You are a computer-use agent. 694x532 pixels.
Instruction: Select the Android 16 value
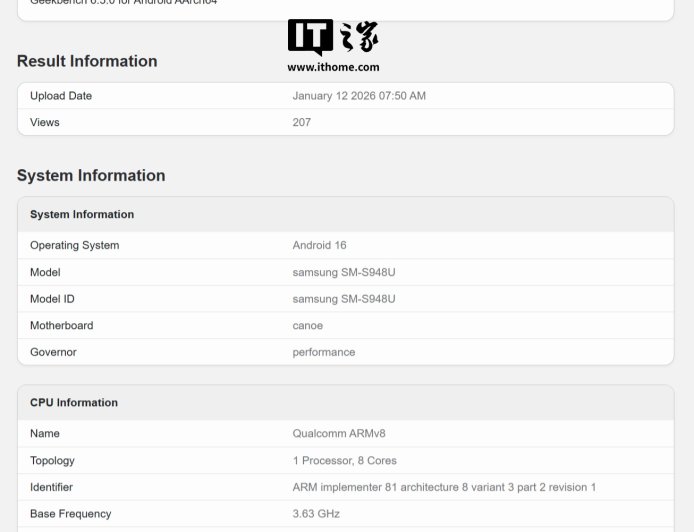pyautogui.click(x=319, y=245)
